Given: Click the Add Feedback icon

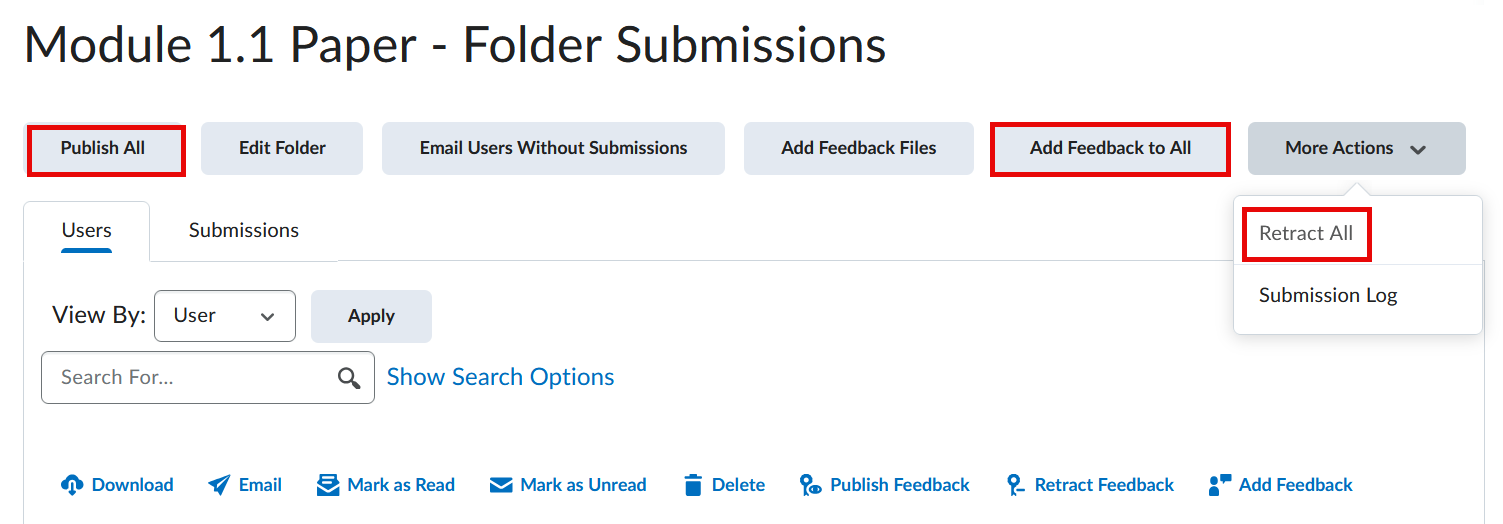Looking at the screenshot, I should pyautogui.click(x=1220, y=485).
